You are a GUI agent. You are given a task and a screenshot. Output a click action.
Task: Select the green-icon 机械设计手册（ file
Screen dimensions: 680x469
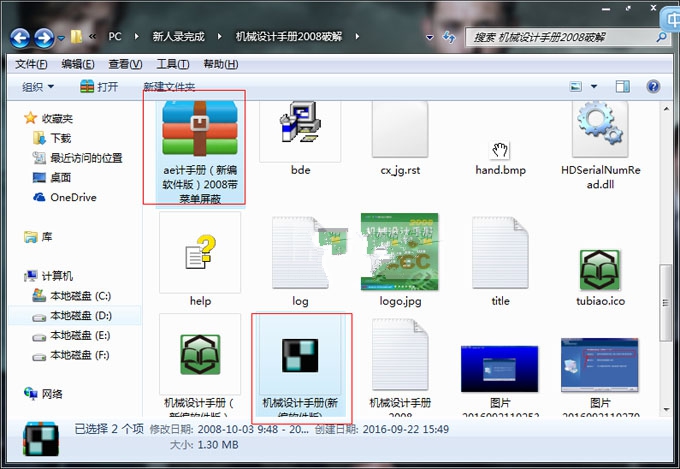tap(200, 354)
